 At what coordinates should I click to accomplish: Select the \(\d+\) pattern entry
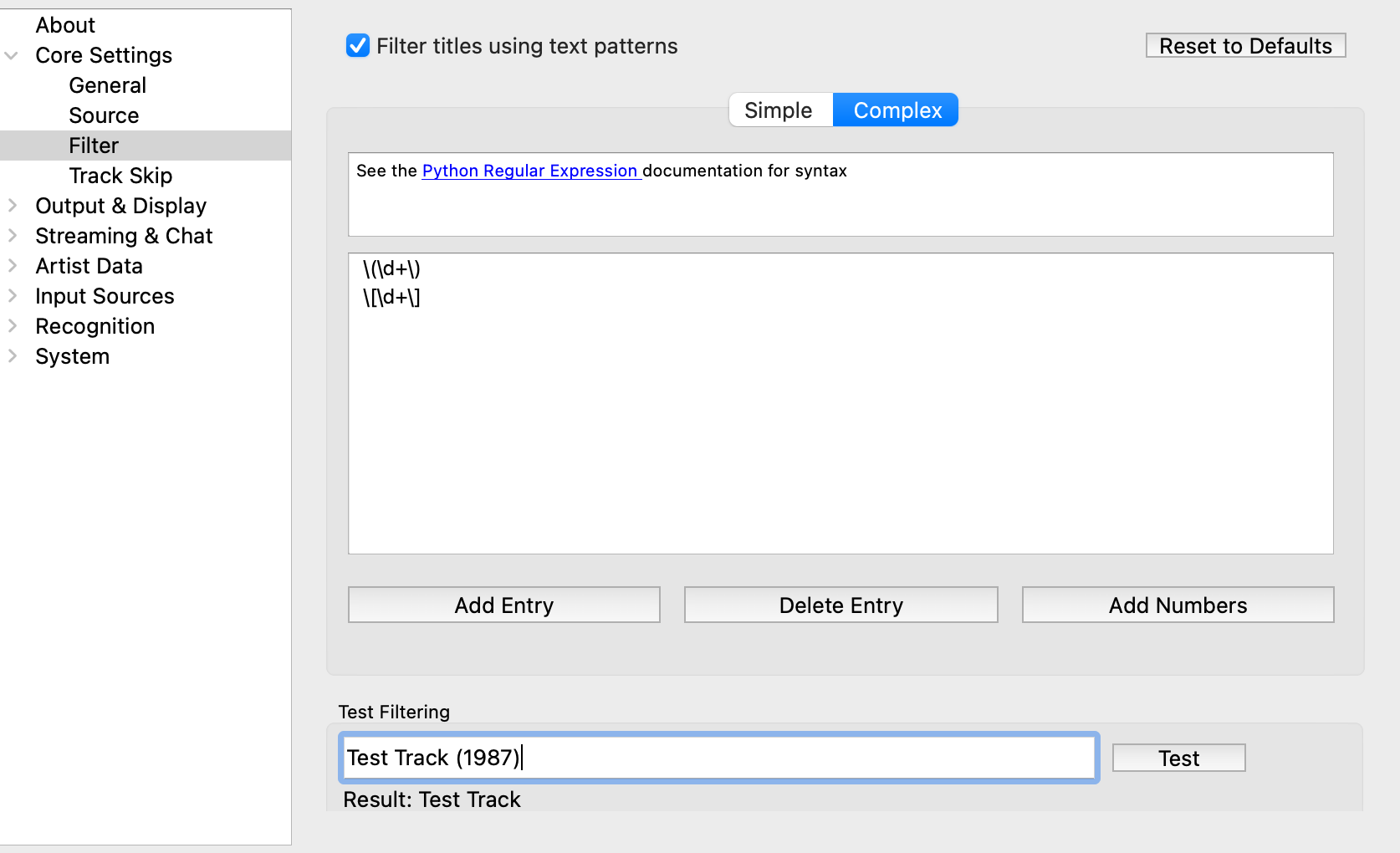point(391,268)
